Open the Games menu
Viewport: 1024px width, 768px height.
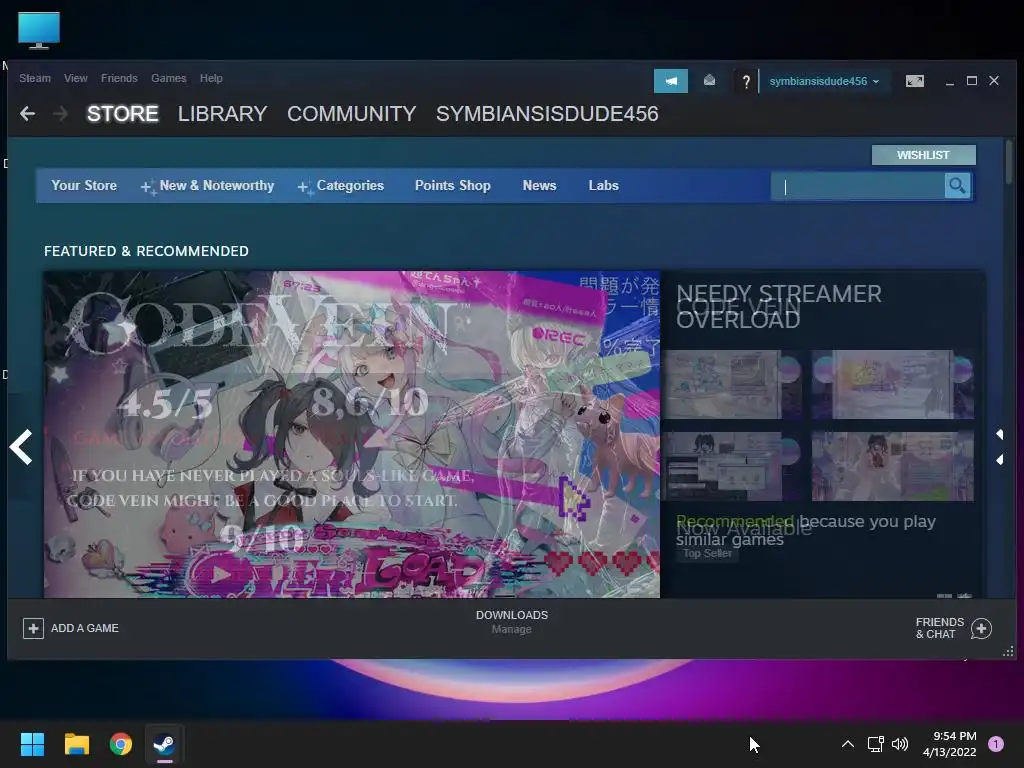point(168,78)
